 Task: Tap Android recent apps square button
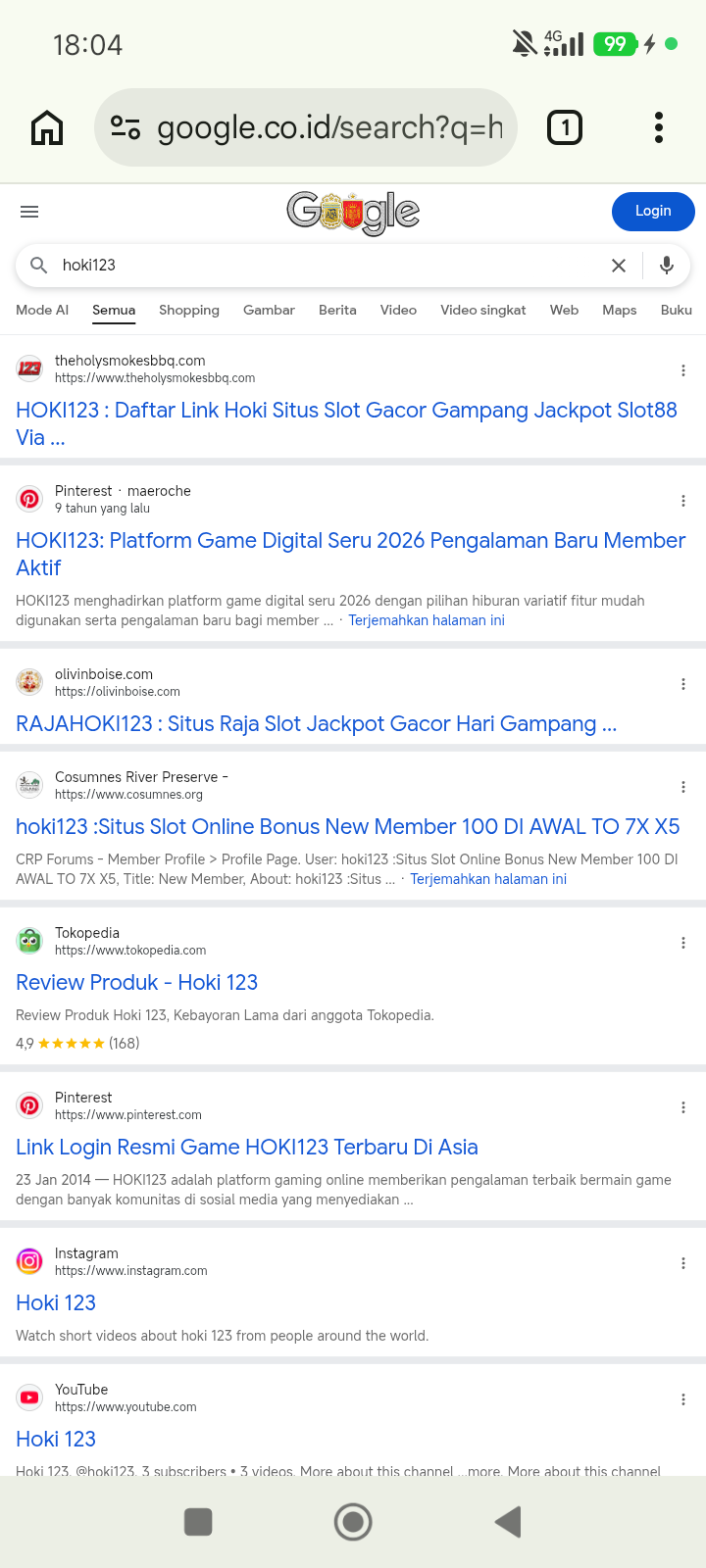(x=198, y=1522)
